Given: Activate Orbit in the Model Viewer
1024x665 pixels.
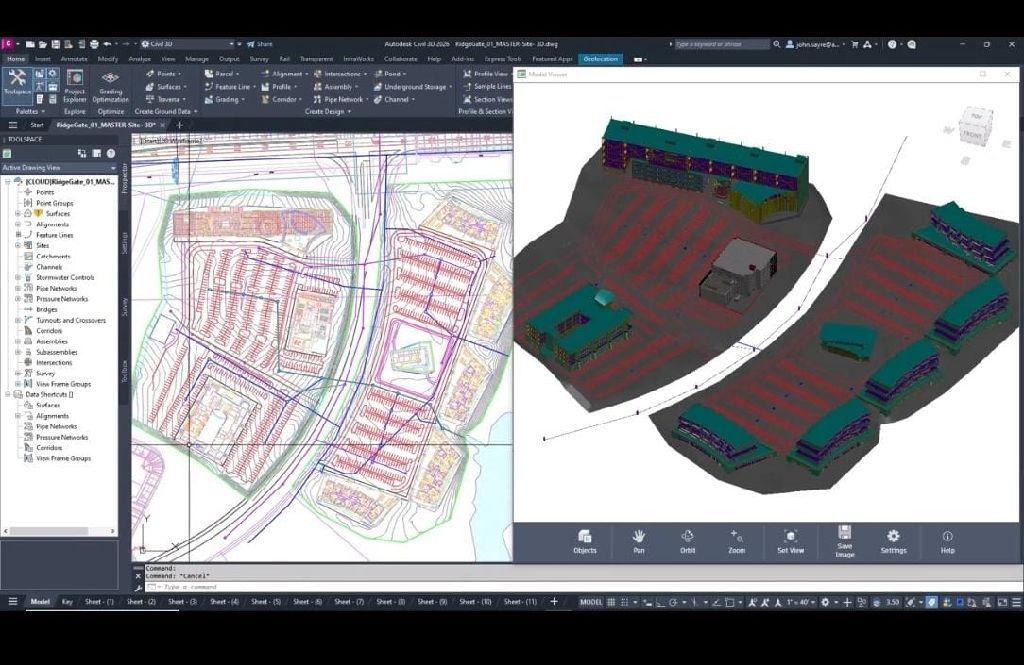Looking at the screenshot, I should point(687,541).
